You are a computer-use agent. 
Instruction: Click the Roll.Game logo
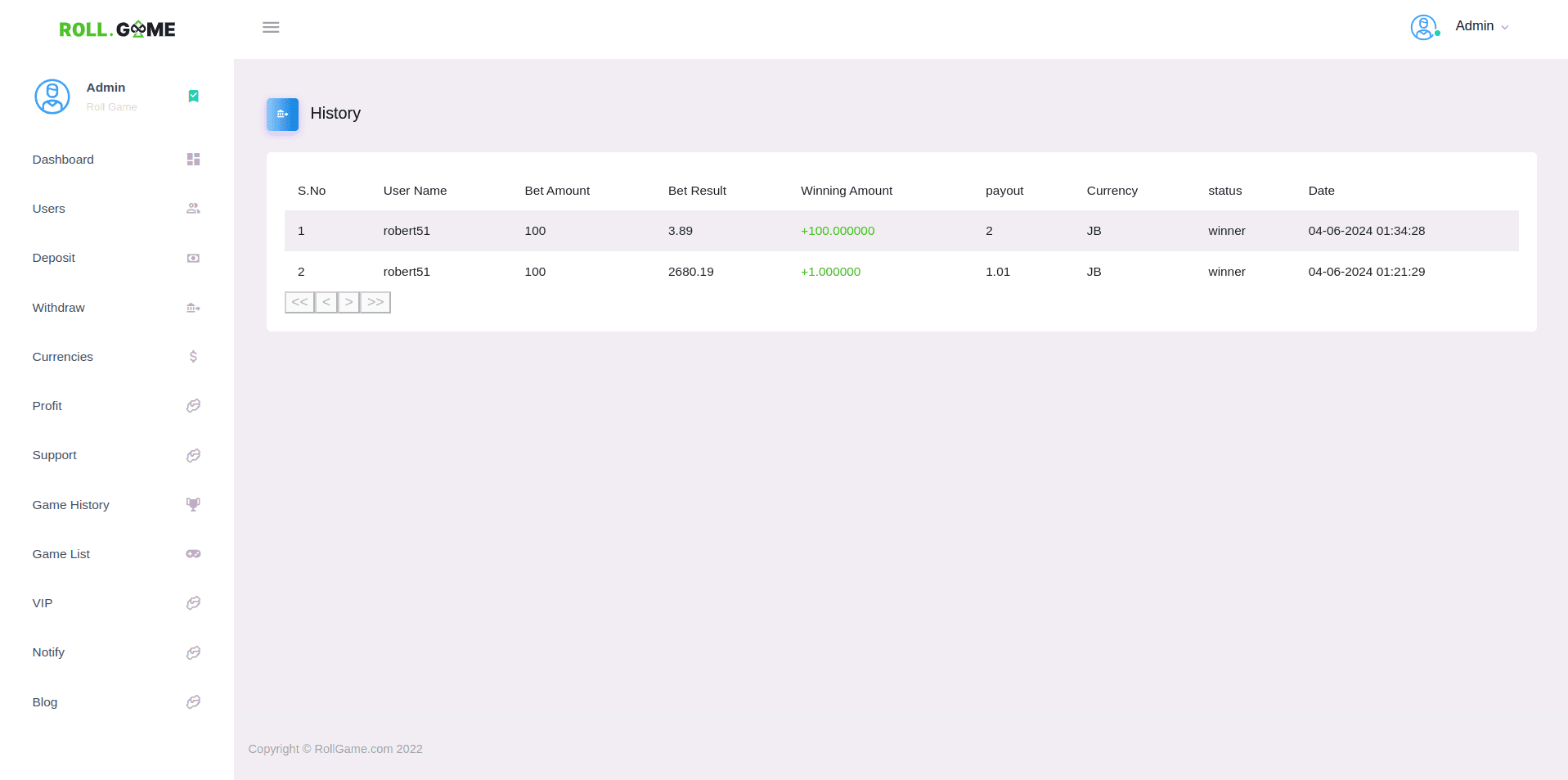[x=117, y=29]
